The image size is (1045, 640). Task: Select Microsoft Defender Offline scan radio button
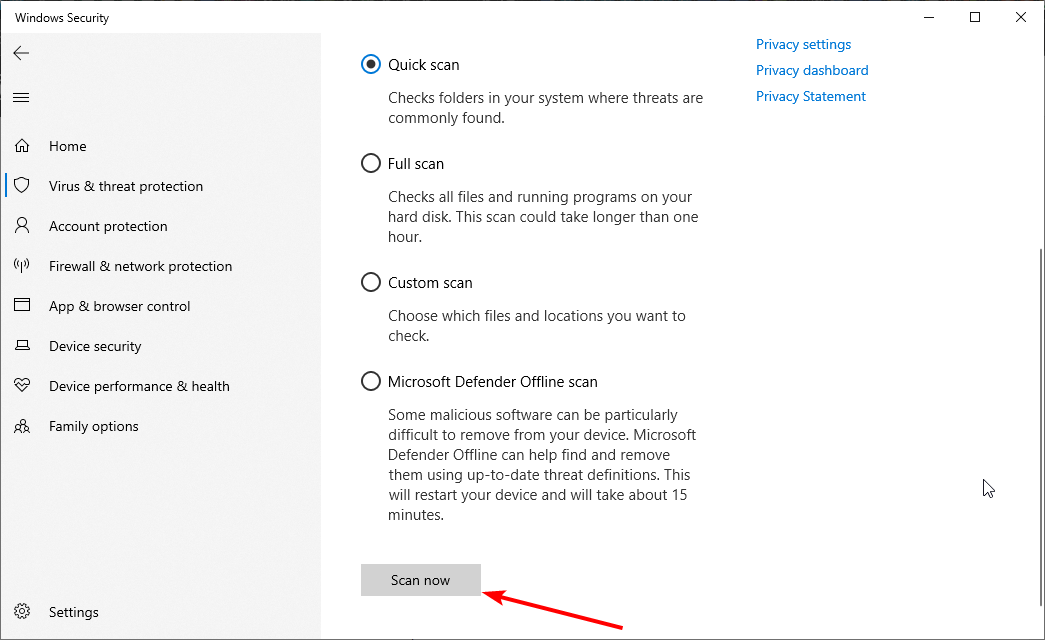point(371,381)
